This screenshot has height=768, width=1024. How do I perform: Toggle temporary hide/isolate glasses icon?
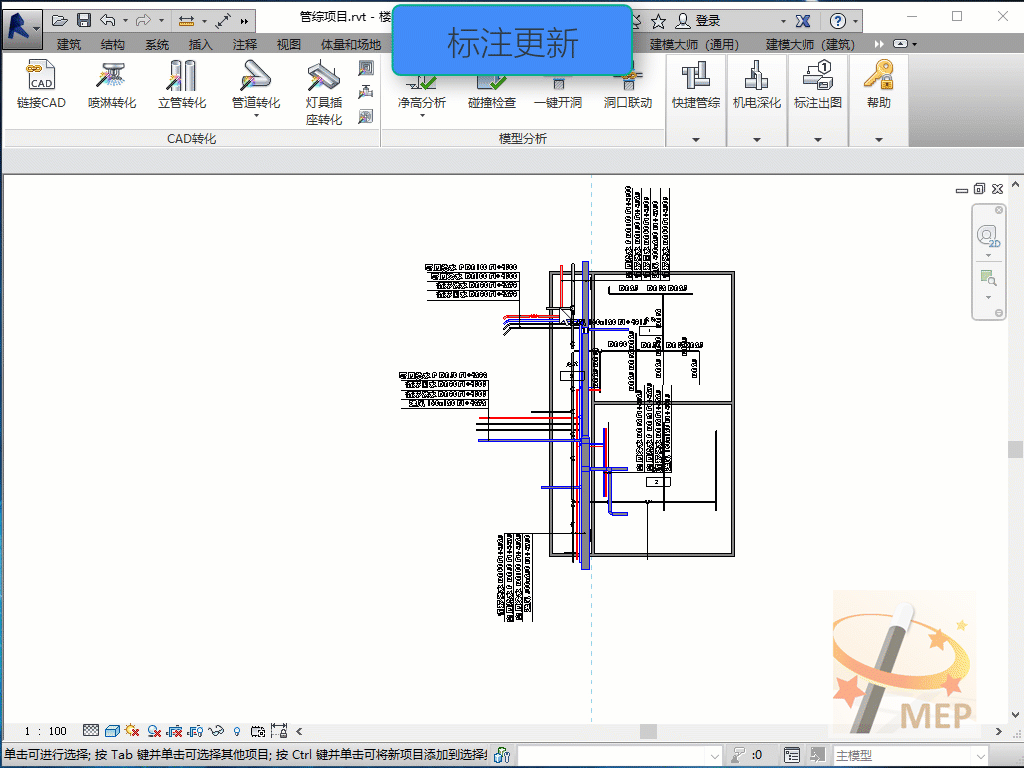point(215,731)
